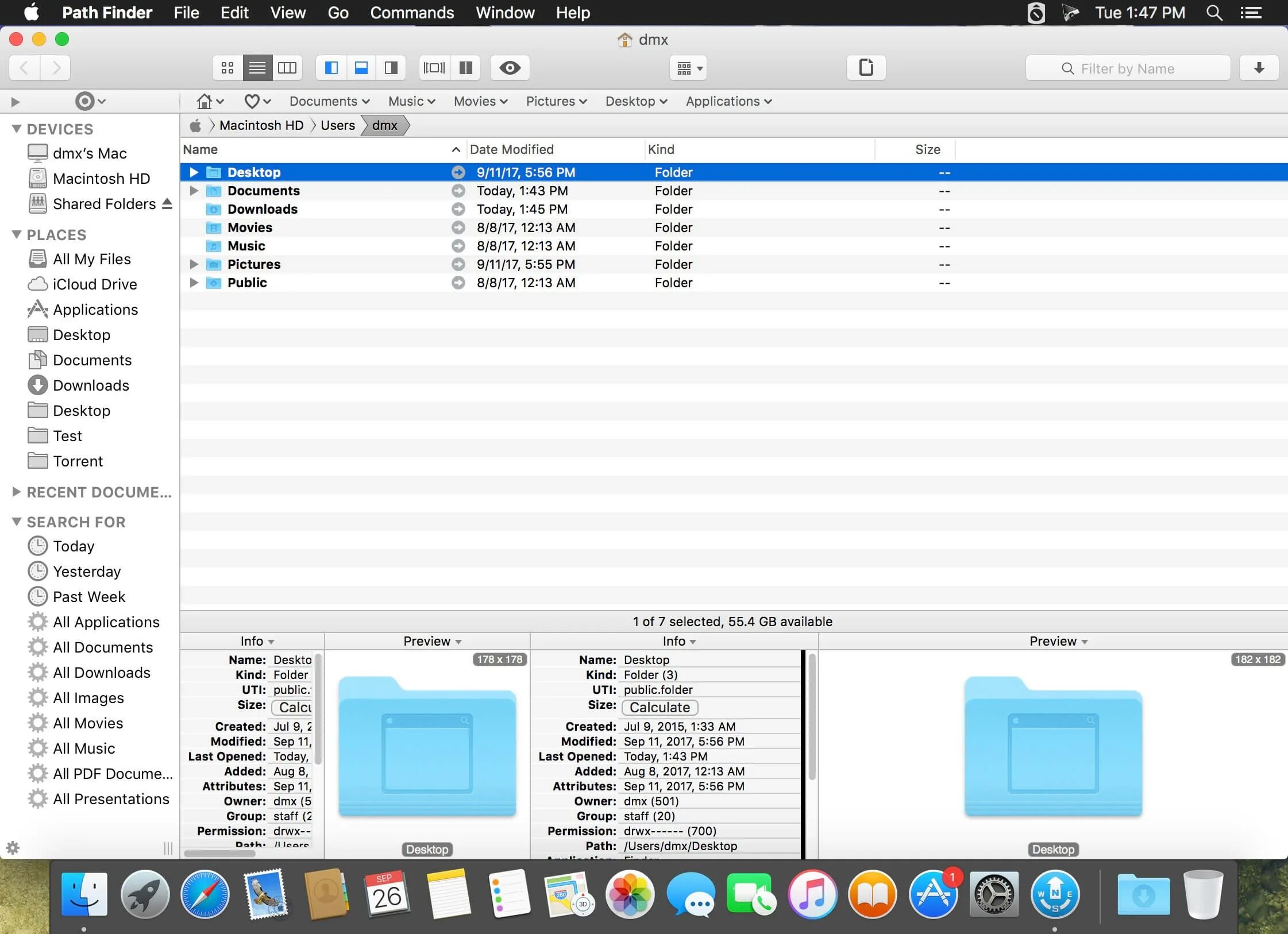The height and width of the screenshot is (934, 1288).
Task: Click the arrow icon on Music row
Action: coord(458,246)
